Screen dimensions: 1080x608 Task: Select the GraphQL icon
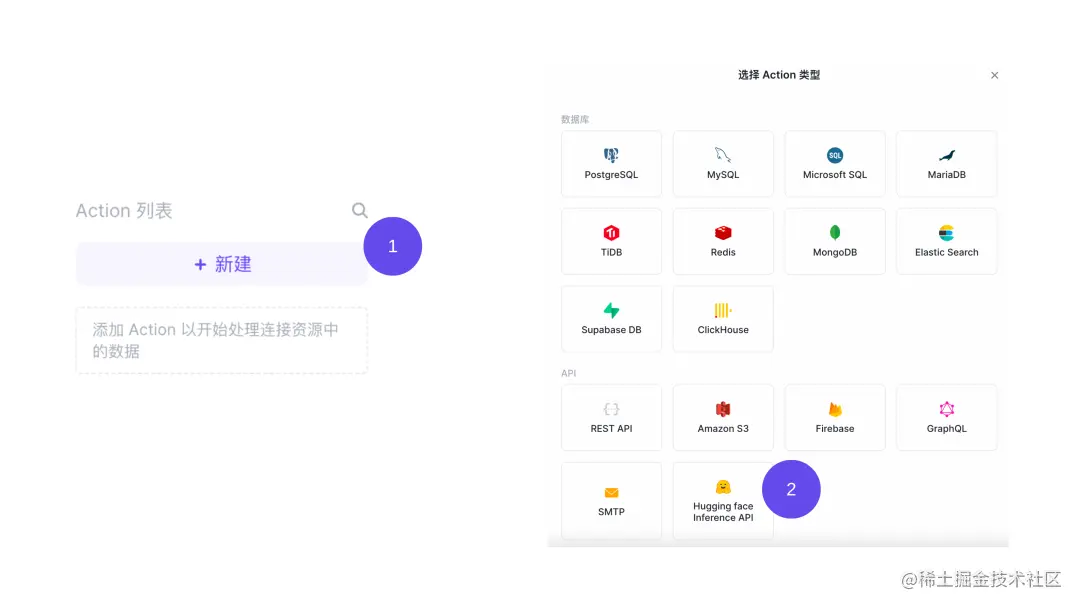[x=946, y=409]
